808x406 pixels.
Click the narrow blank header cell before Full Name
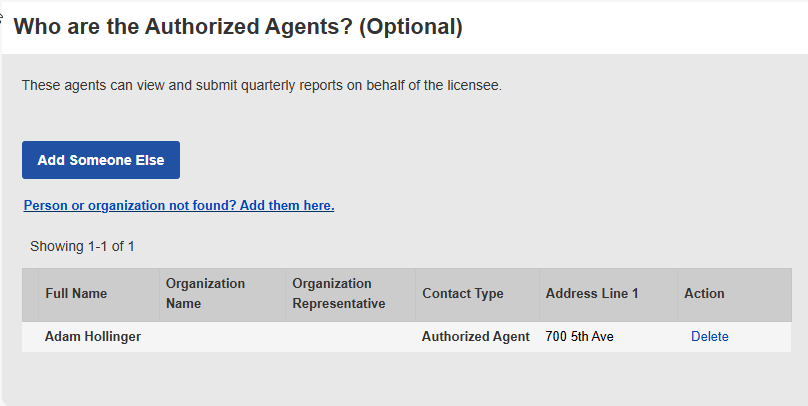(x=30, y=294)
